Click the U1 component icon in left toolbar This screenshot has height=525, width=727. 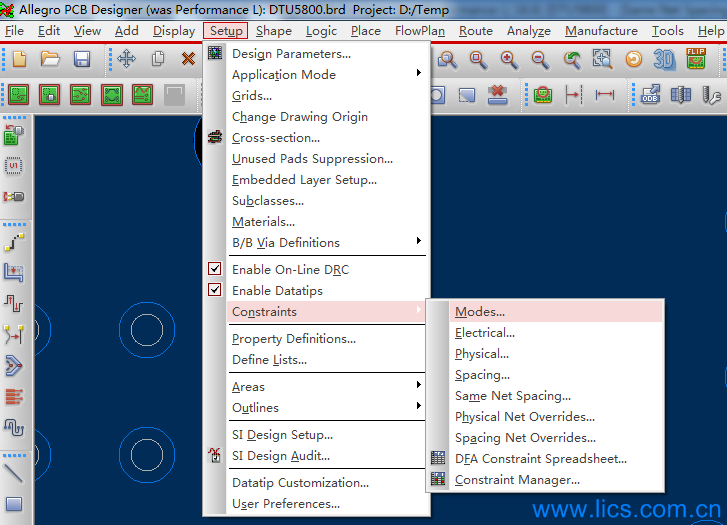pyautogui.click(x=13, y=166)
